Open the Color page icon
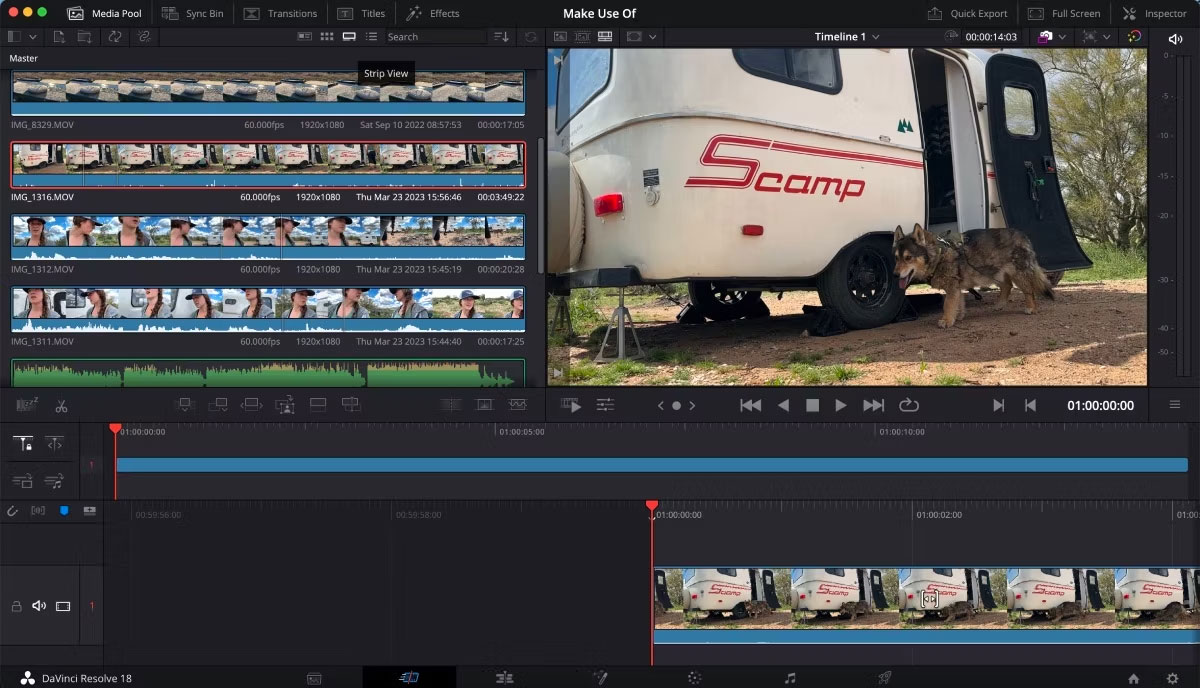The image size is (1200, 688). pyautogui.click(x=695, y=678)
